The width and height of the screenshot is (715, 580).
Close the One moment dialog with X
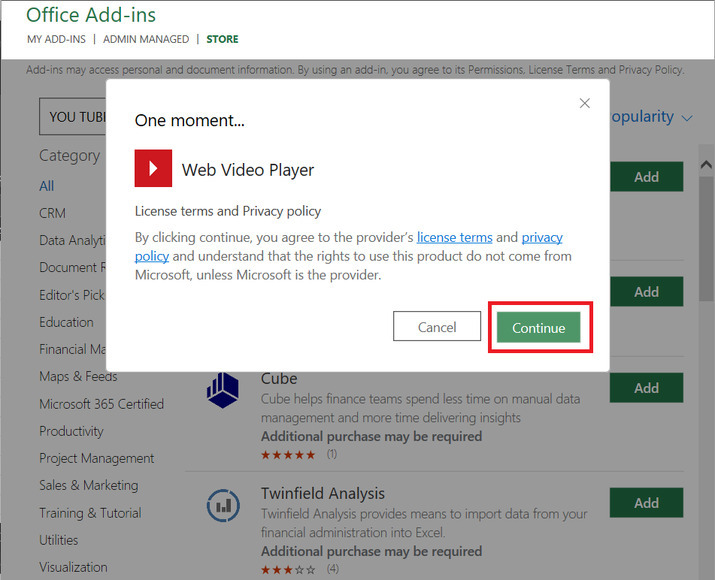point(585,103)
